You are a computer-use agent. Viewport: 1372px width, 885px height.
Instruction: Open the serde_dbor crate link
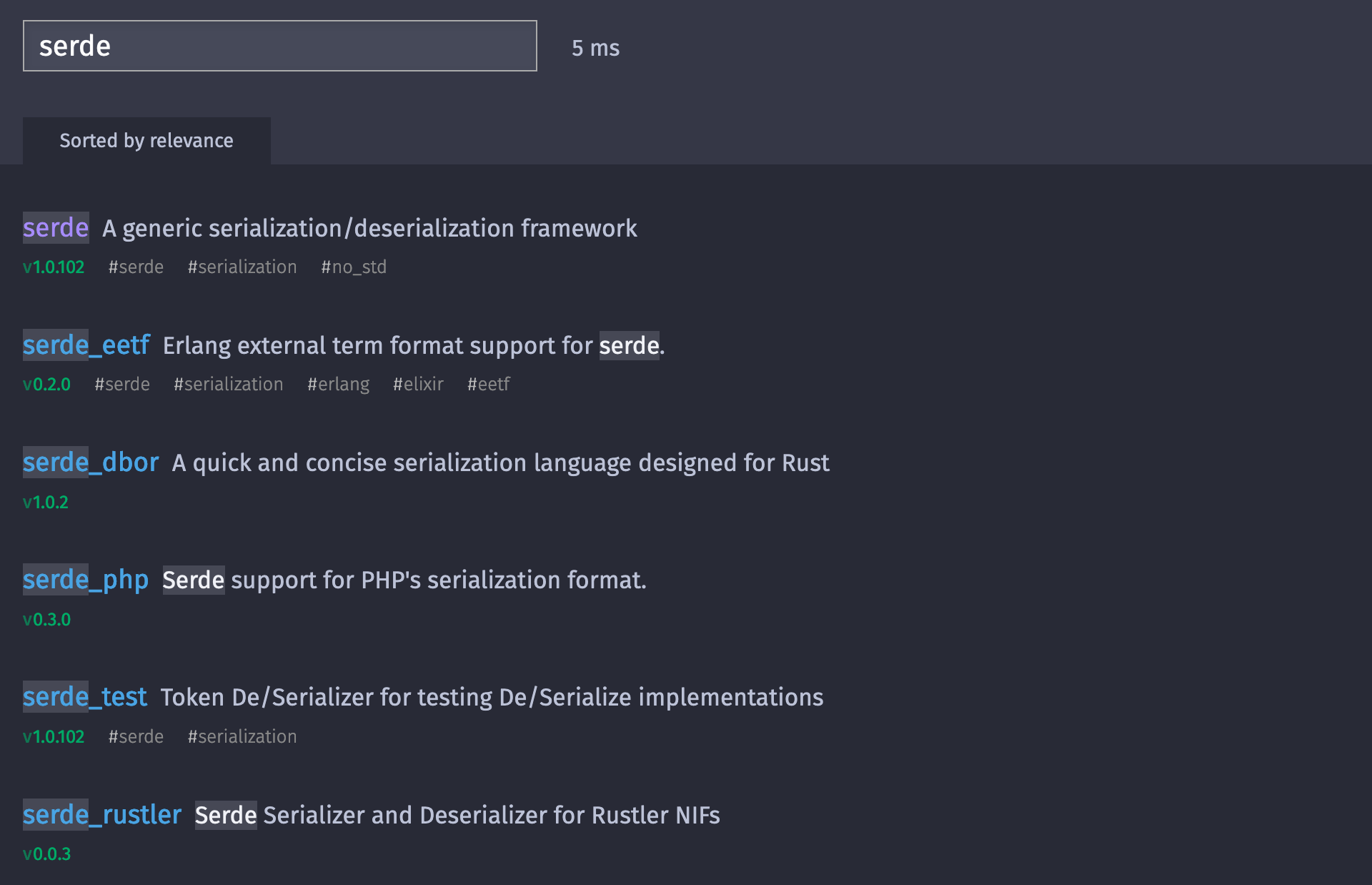(x=91, y=463)
